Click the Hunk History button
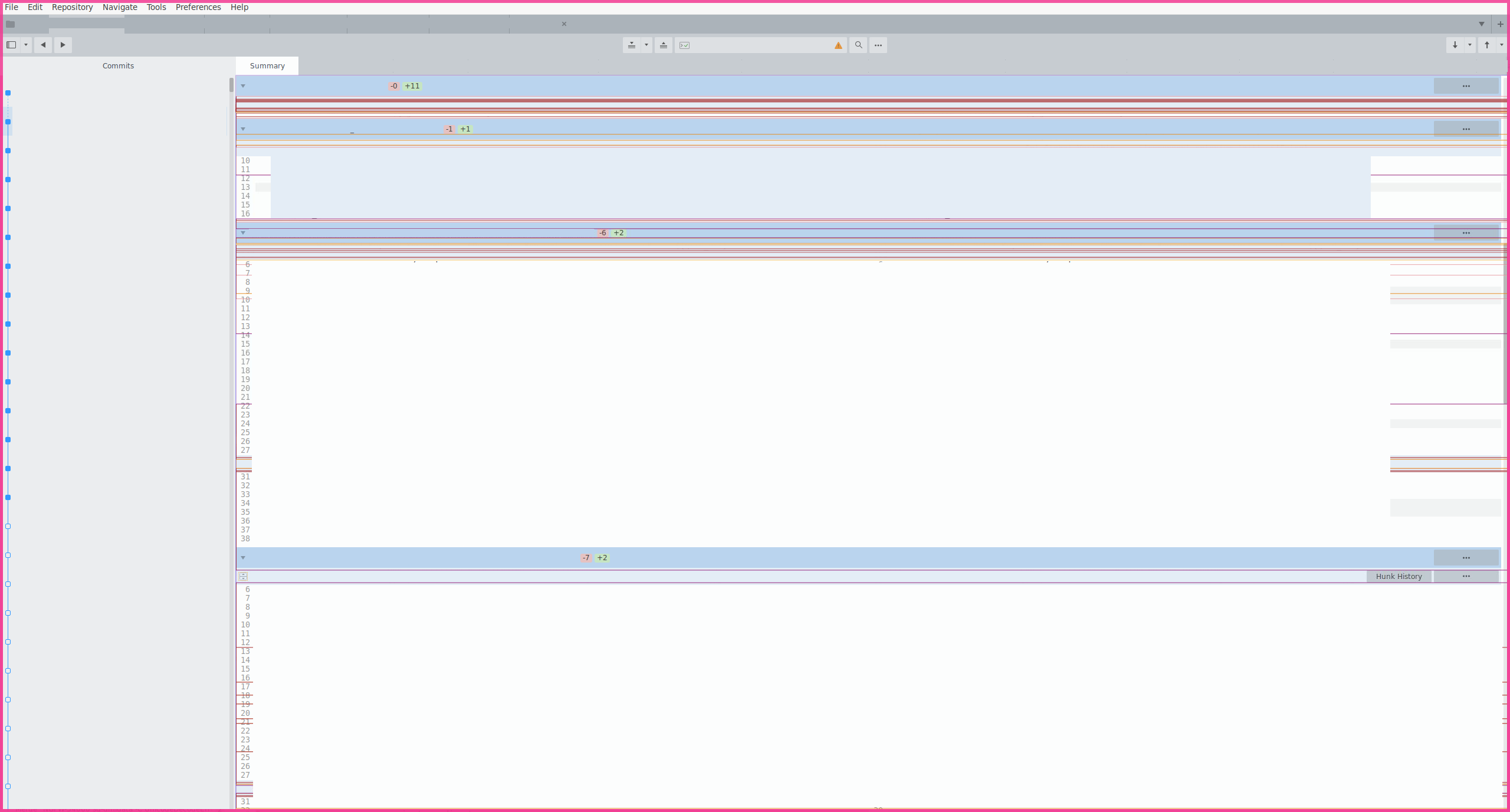Viewport: 1510px width, 812px height. pos(1399,576)
